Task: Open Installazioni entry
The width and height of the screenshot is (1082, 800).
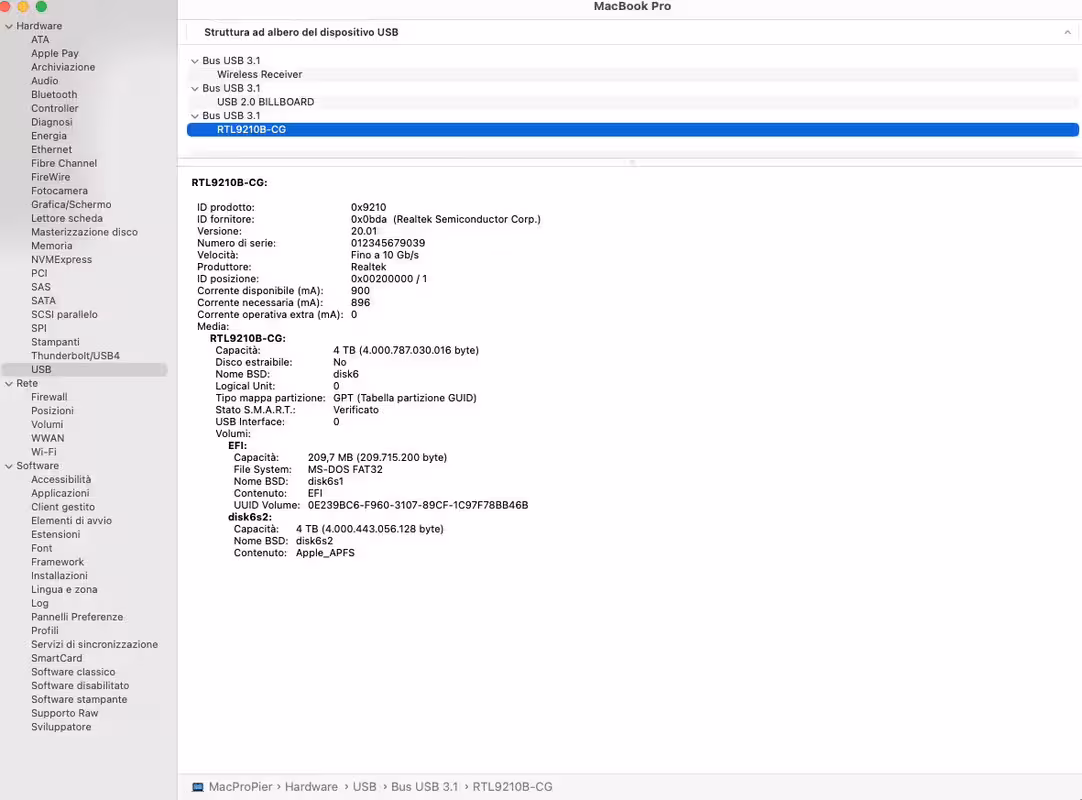Action: click(x=59, y=576)
